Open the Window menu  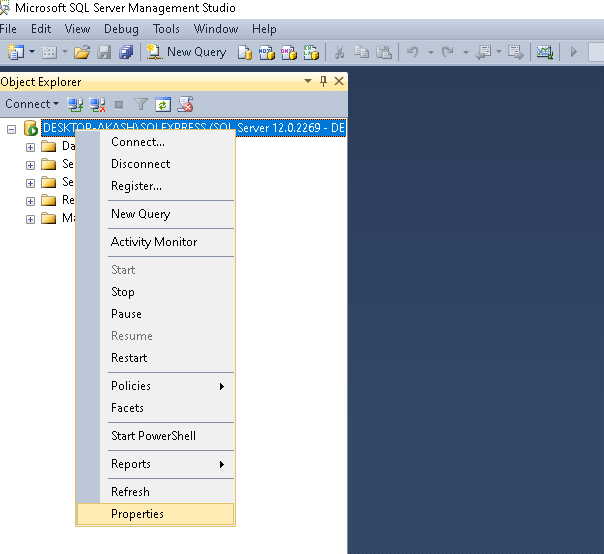(216, 29)
